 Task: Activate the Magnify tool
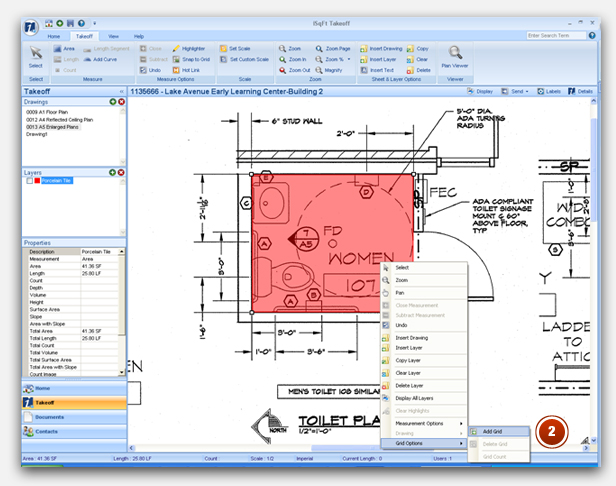pos(329,70)
